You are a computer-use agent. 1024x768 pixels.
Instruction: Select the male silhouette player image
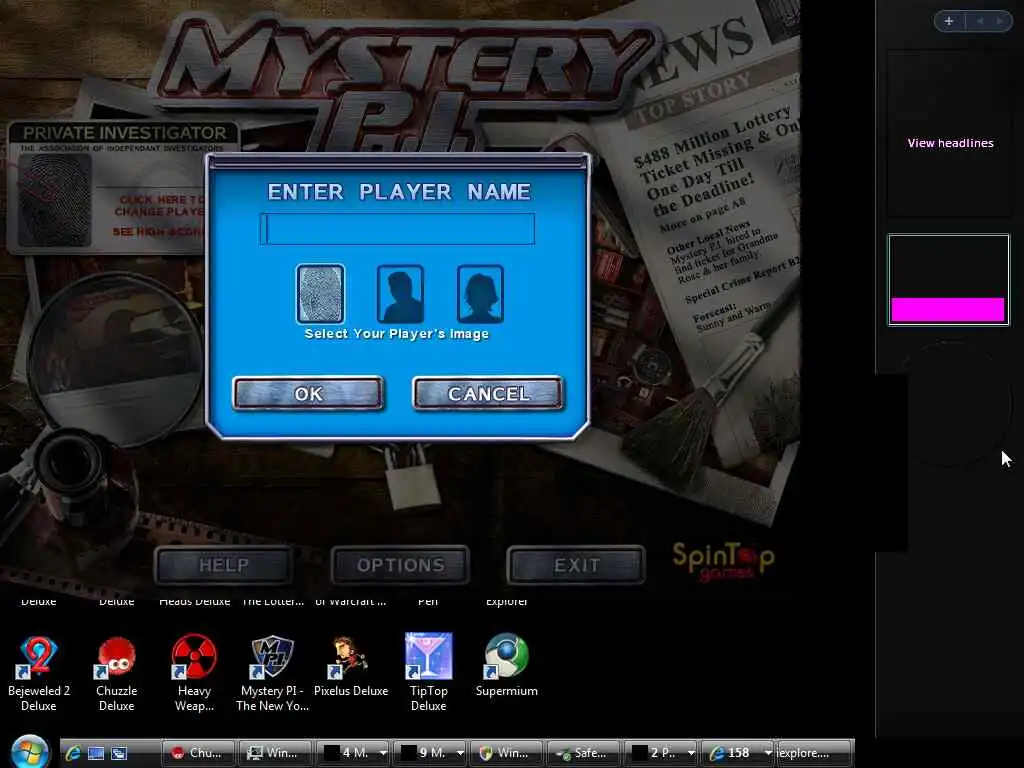[x=400, y=294]
